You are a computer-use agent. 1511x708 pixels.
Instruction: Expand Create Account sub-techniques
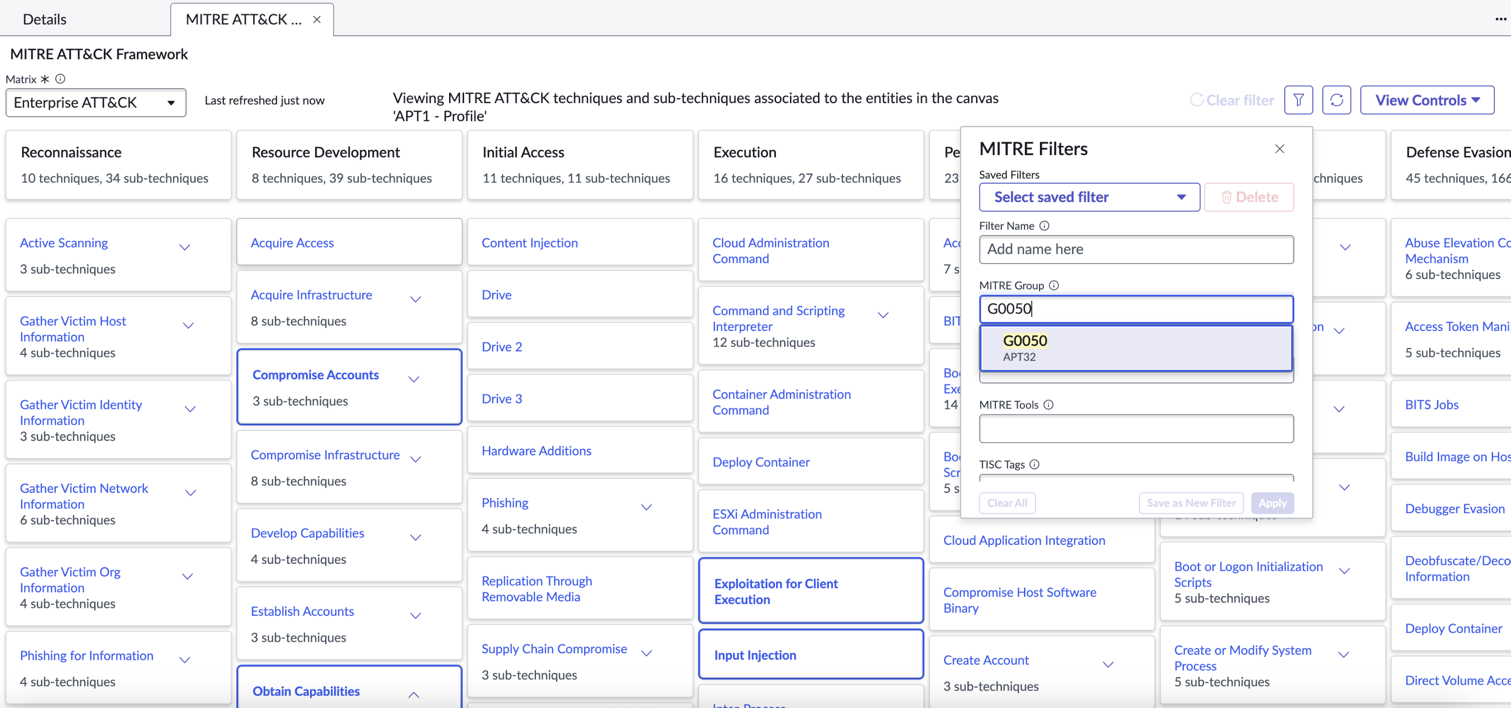(x=1108, y=665)
